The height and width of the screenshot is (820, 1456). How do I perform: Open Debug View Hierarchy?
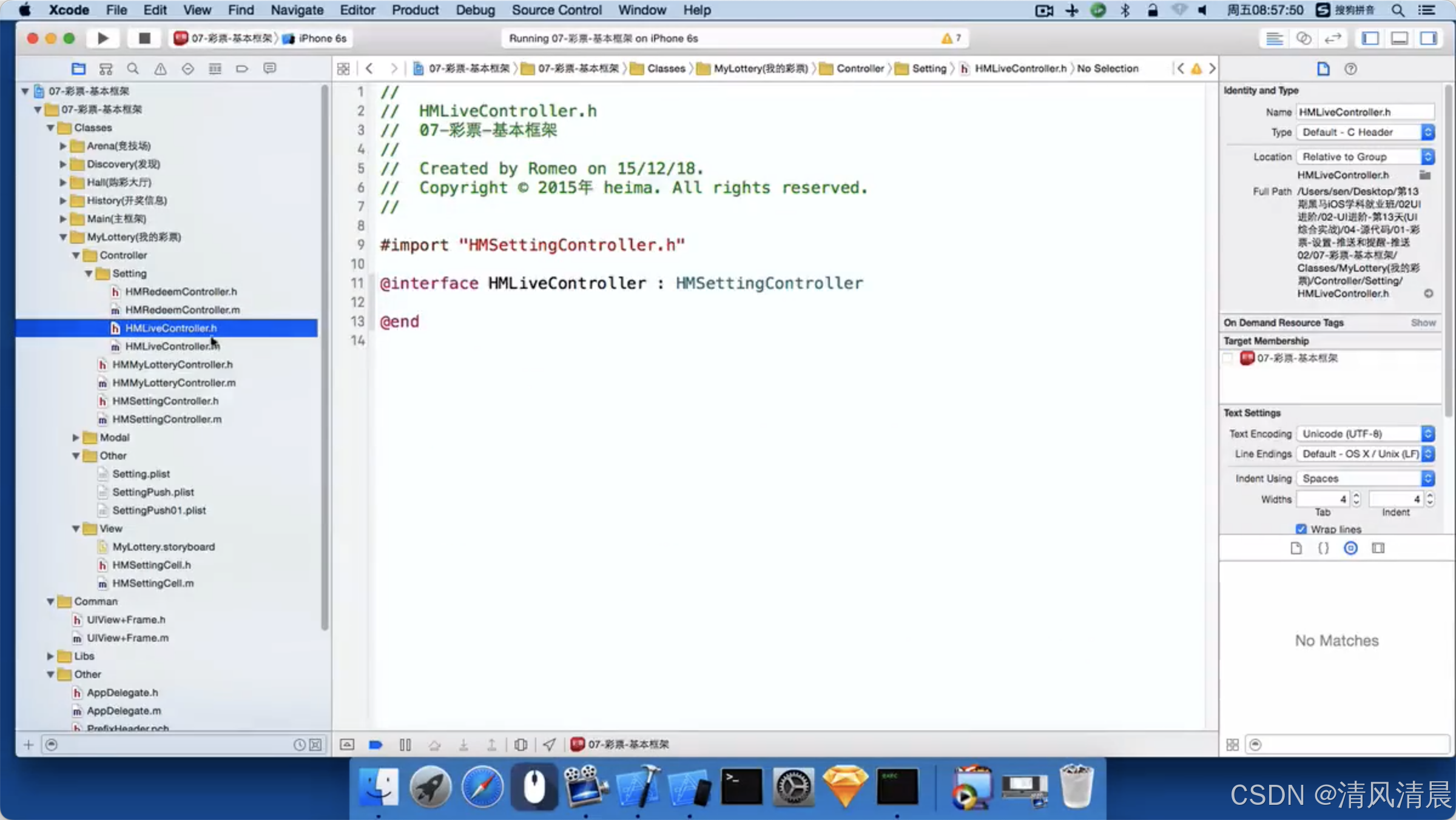click(521, 744)
